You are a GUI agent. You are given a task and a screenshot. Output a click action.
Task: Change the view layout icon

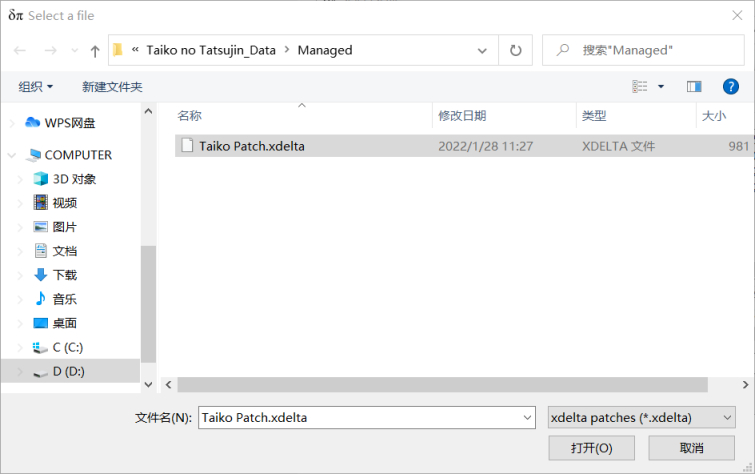tap(640, 87)
